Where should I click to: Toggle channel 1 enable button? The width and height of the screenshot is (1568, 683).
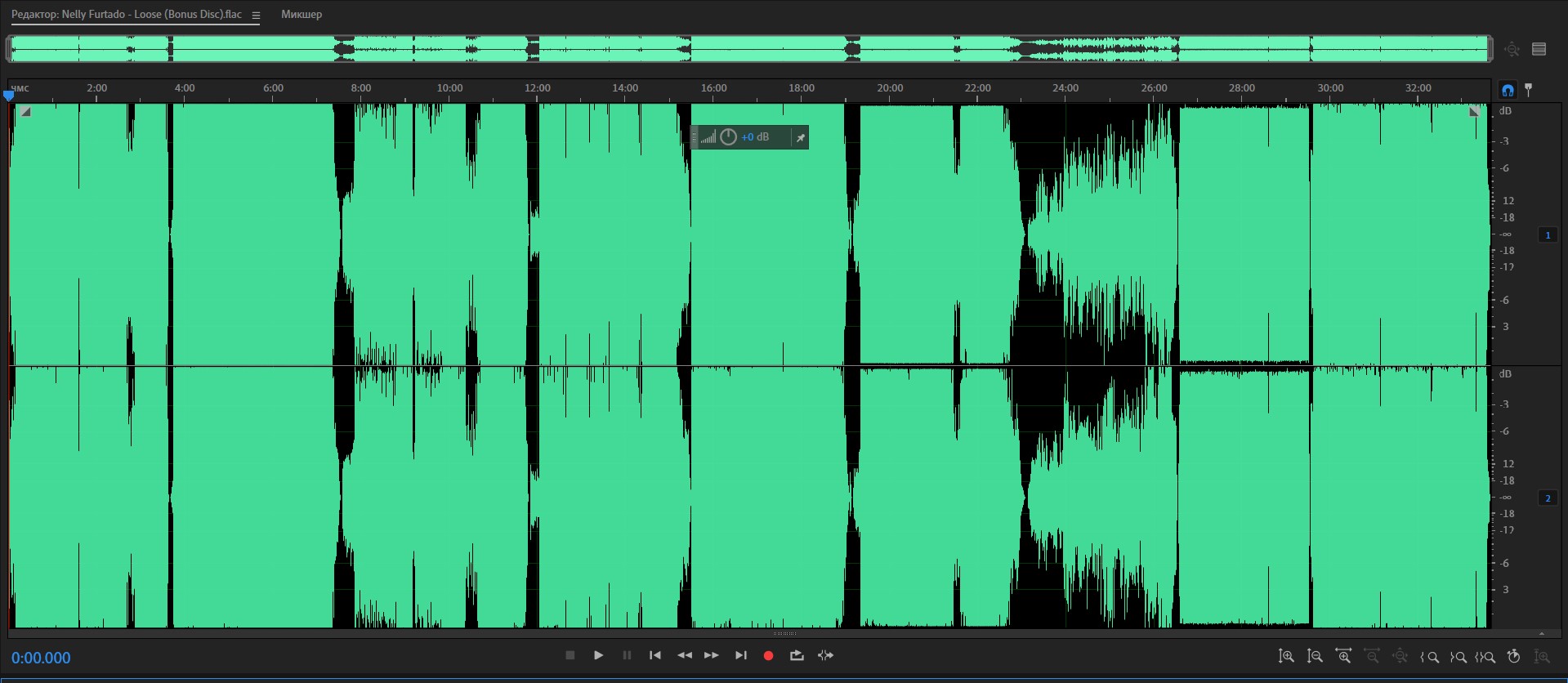click(x=1548, y=235)
